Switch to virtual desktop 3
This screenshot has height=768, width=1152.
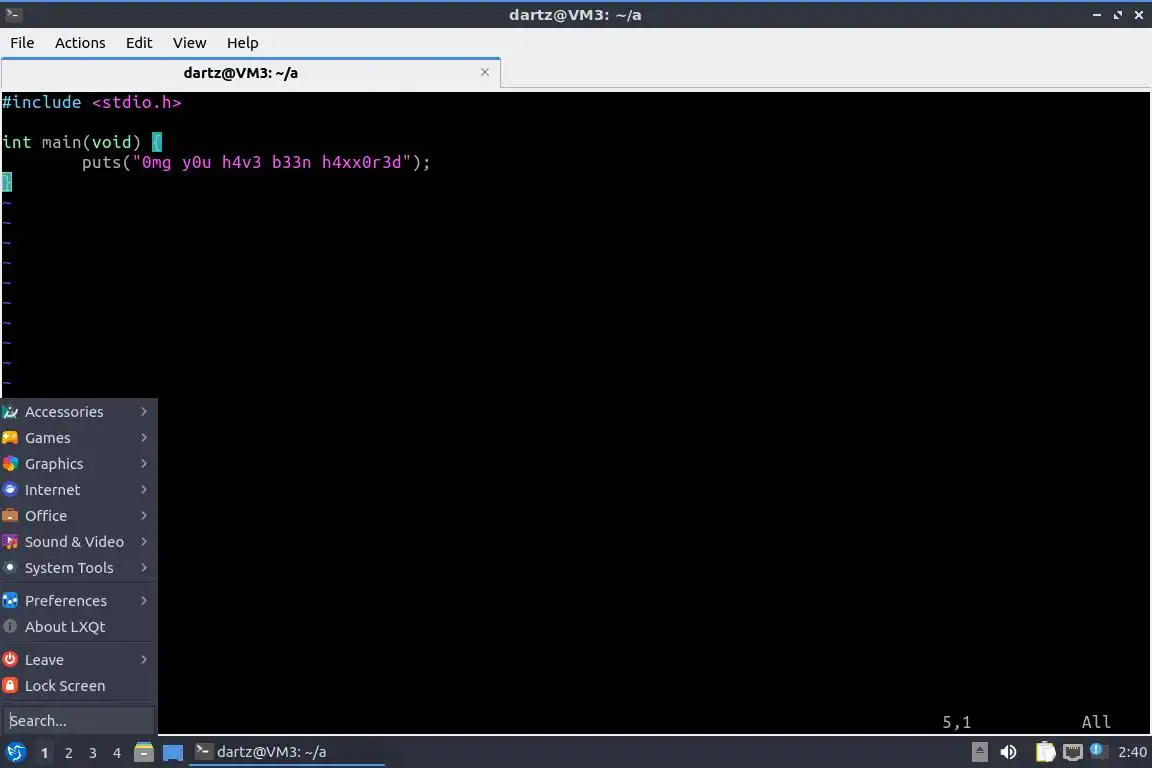pyautogui.click(x=93, y=753)
